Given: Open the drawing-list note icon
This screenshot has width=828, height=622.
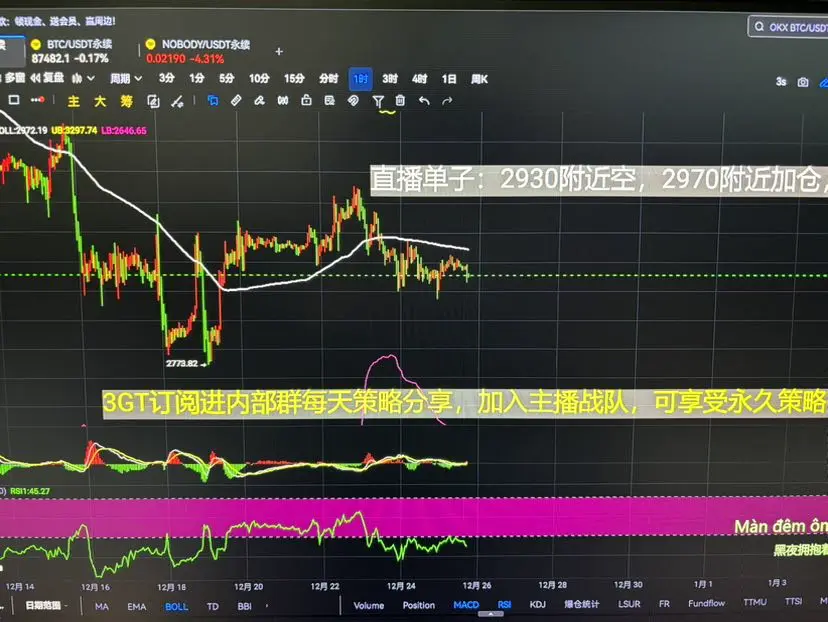Looking at the screenshot, I should click(x=330, y=100).
